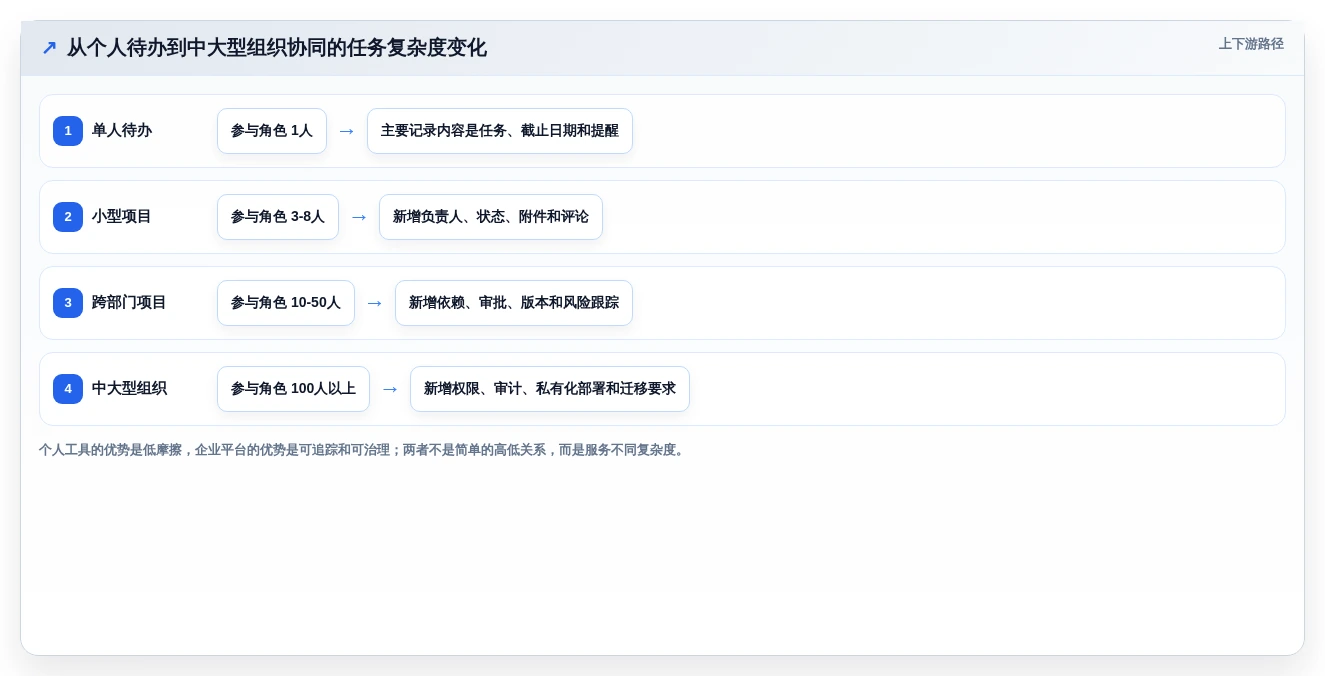Click the 小型项目 row label
The width and height of the screenshot is (1325, 676).
pyautogui.click(x=122, y=217)
